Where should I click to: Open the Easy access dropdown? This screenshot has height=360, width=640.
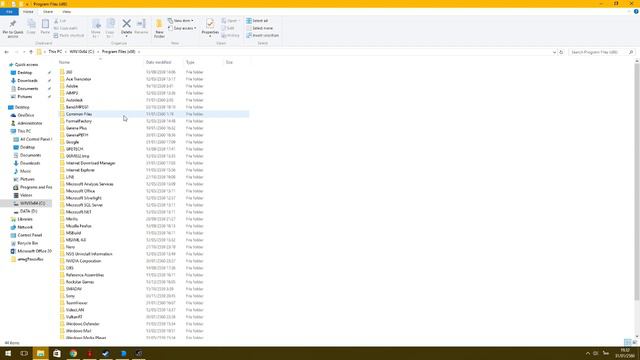(x=182, y=28)
